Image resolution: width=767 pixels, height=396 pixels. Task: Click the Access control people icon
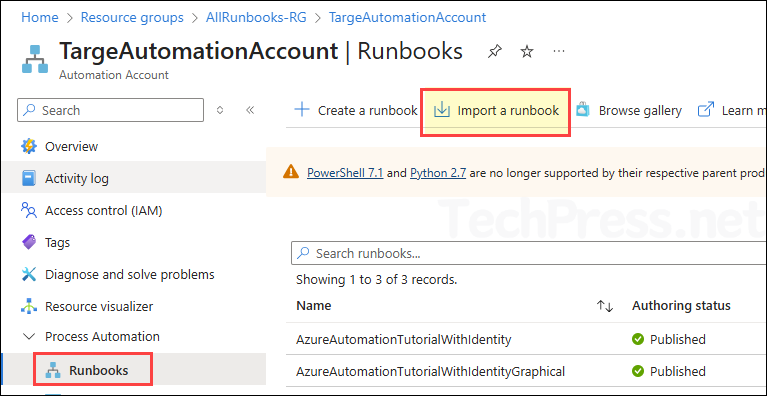29,210
